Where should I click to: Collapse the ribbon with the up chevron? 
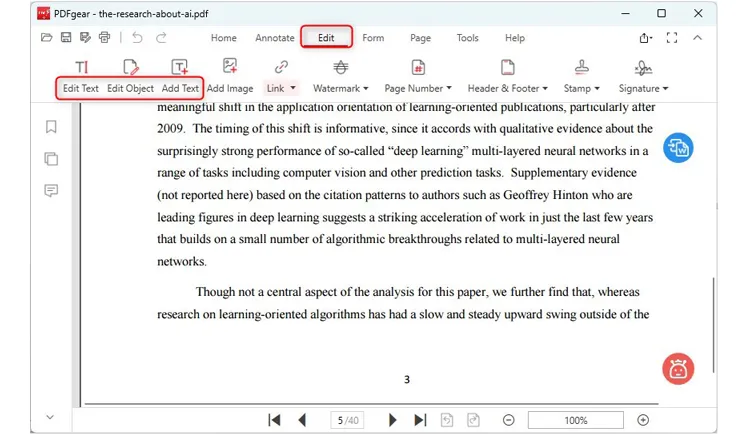tap(697, 38)
